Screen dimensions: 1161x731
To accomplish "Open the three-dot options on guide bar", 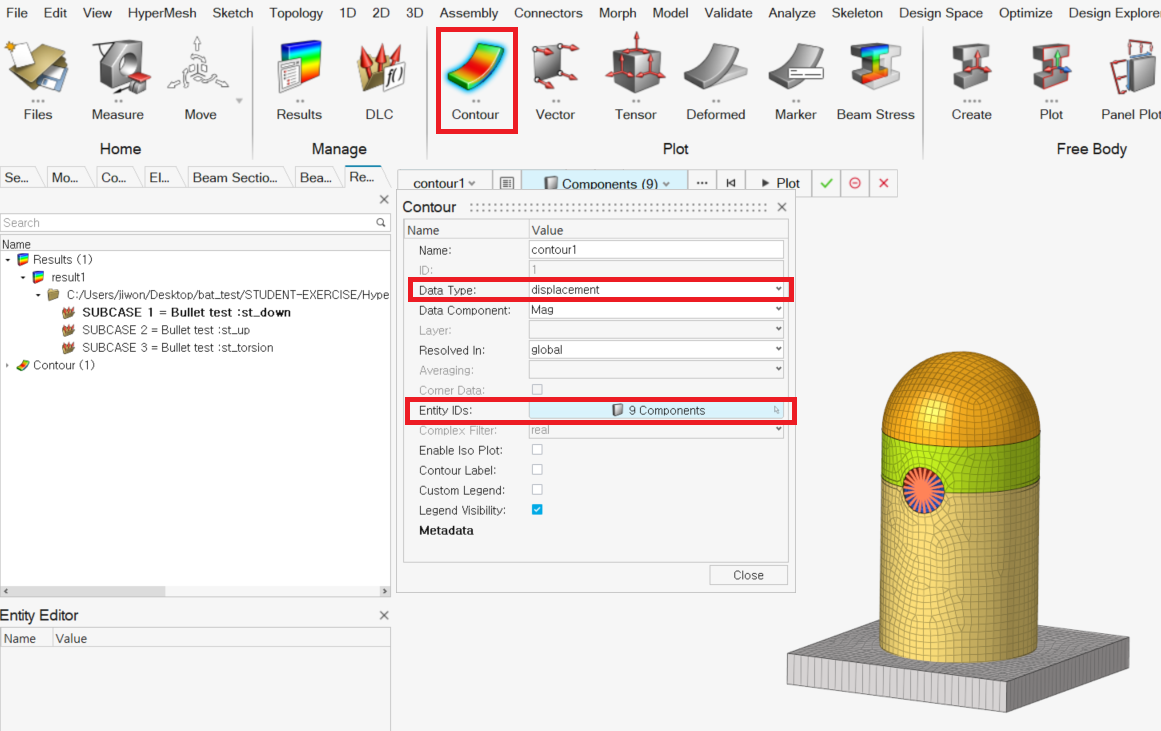I will tap(702, 183).
